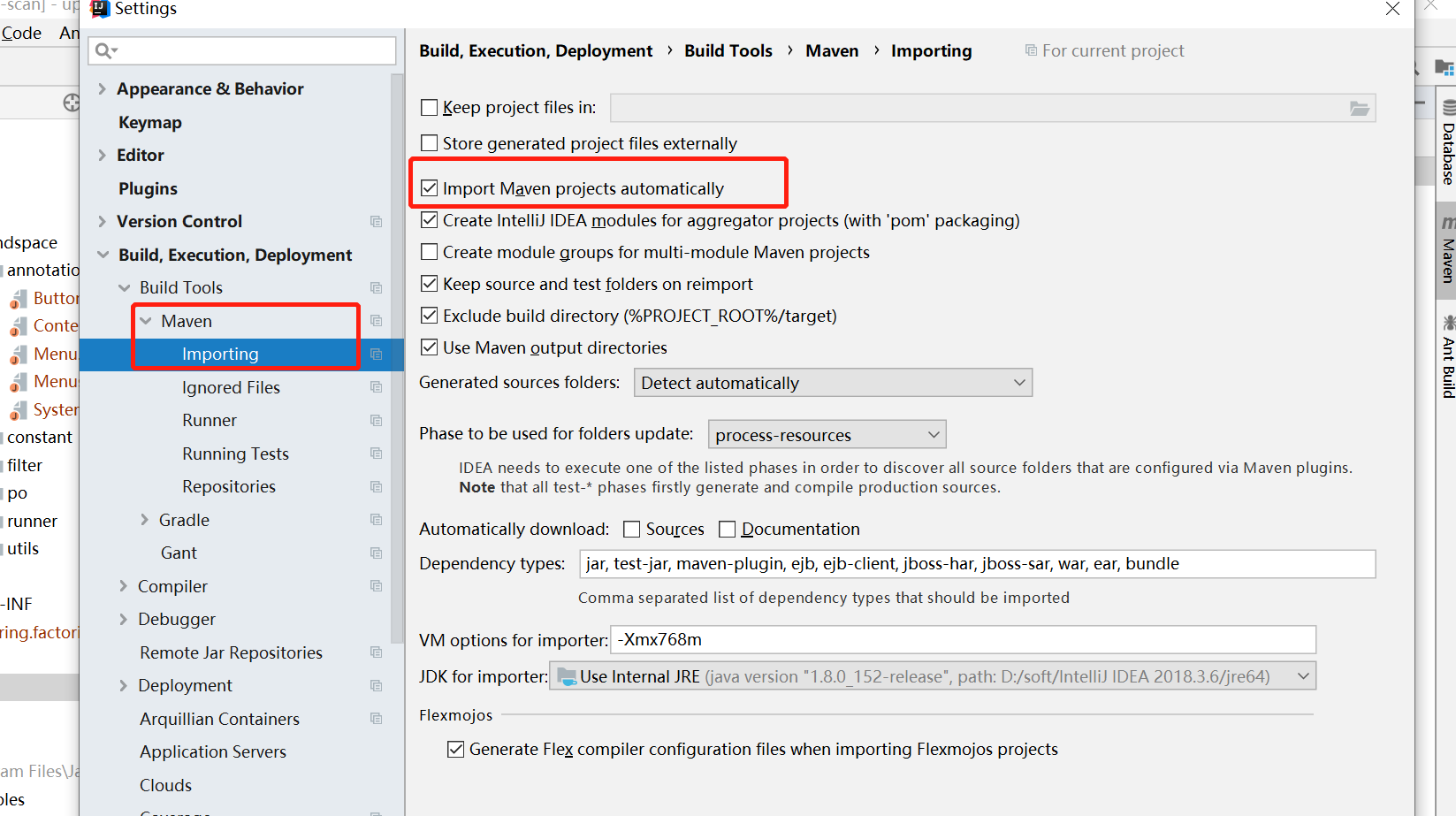
Task: Expand the "Version Control" node arrow
Action: tap(102, 221)
